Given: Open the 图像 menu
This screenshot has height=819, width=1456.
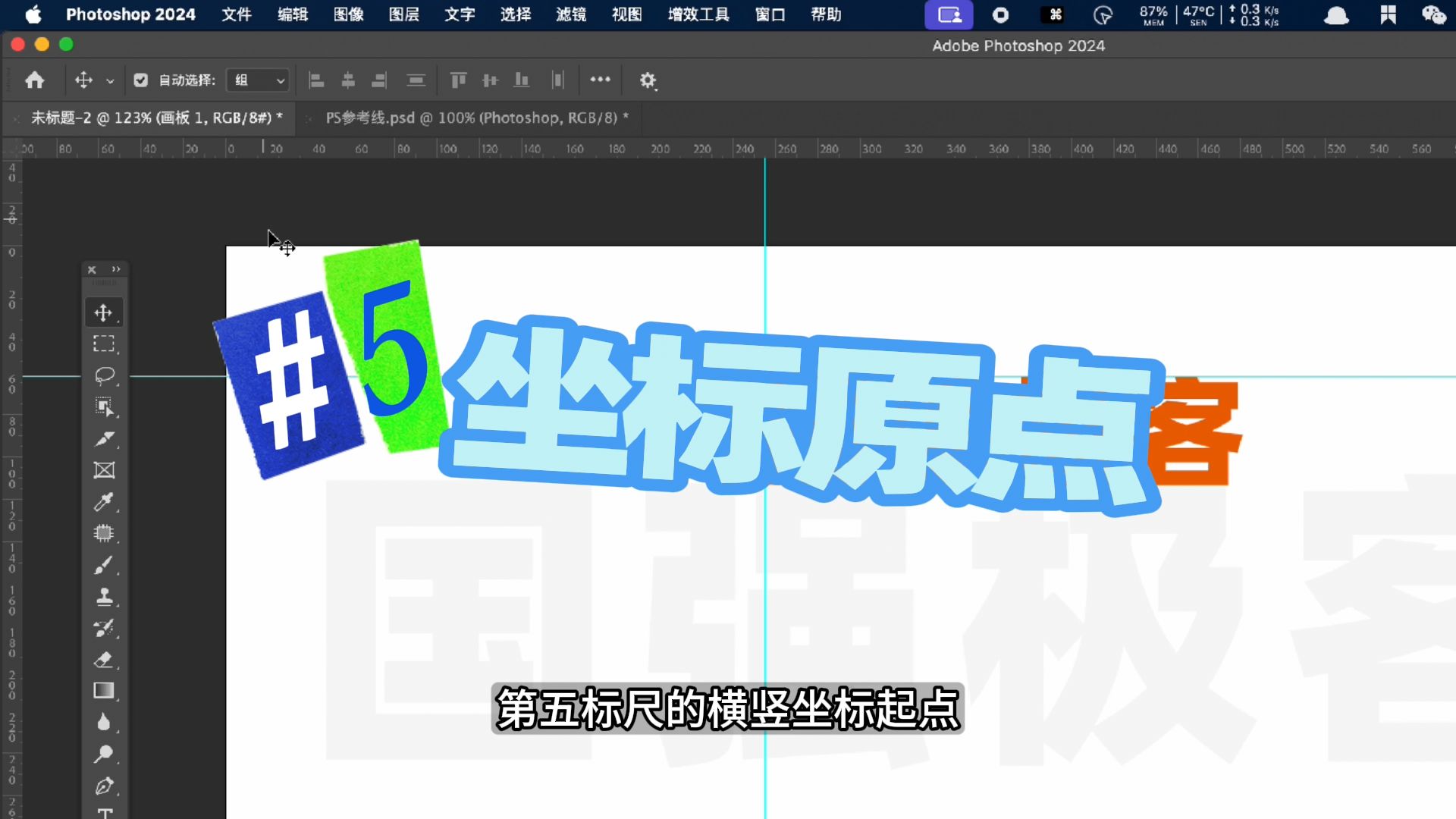Looking at the screenshot, I should click(349, 14).
